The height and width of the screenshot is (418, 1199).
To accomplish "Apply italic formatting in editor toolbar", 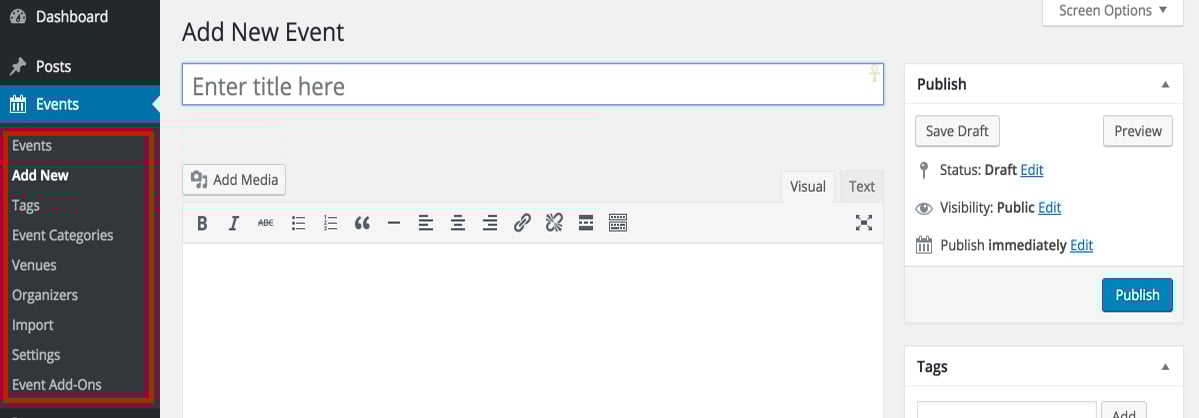I will tap(234, 223).
